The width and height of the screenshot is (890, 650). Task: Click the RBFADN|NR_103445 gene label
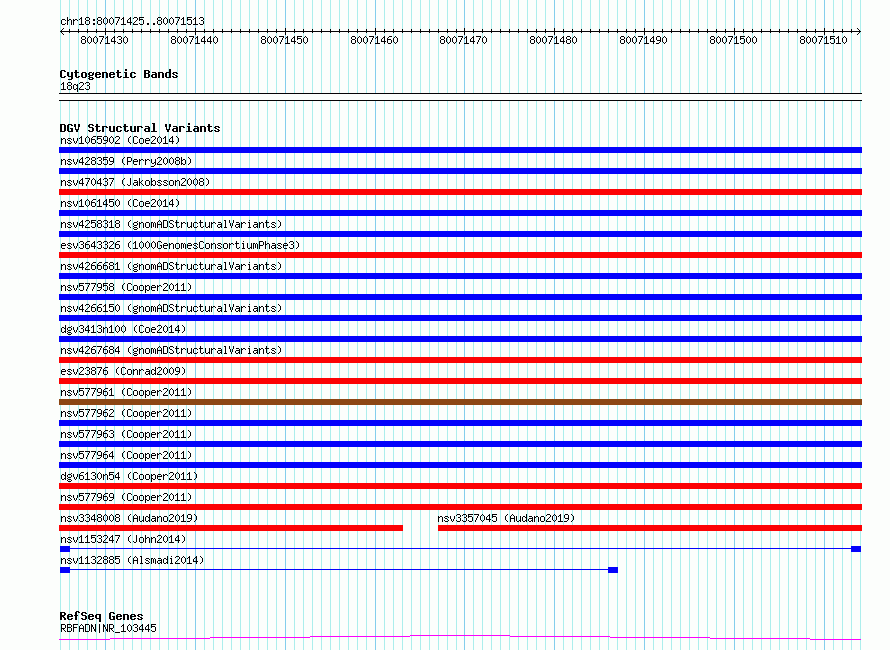[108, 628]
